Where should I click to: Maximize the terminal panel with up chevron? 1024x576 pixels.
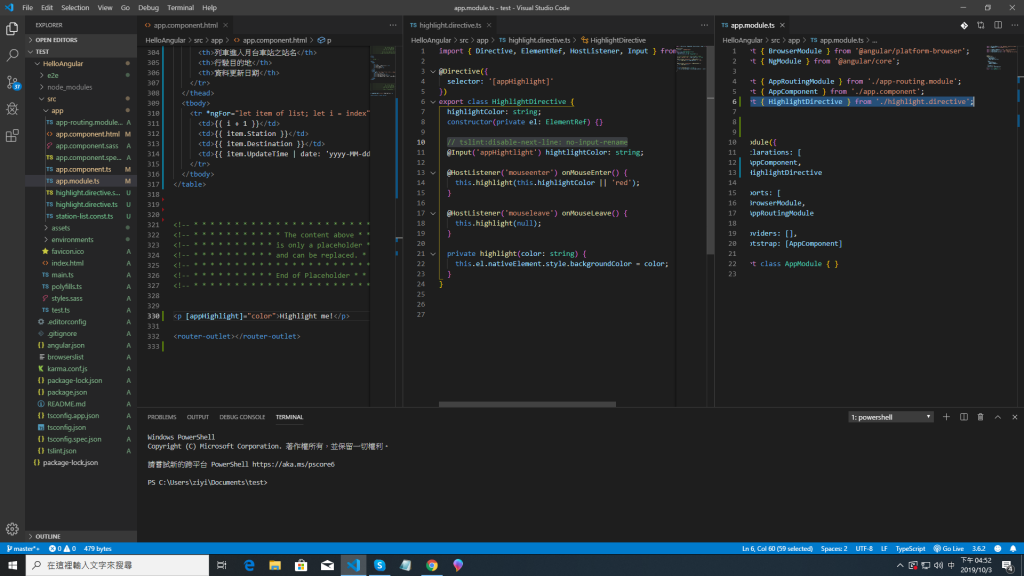tap(997, 416)
